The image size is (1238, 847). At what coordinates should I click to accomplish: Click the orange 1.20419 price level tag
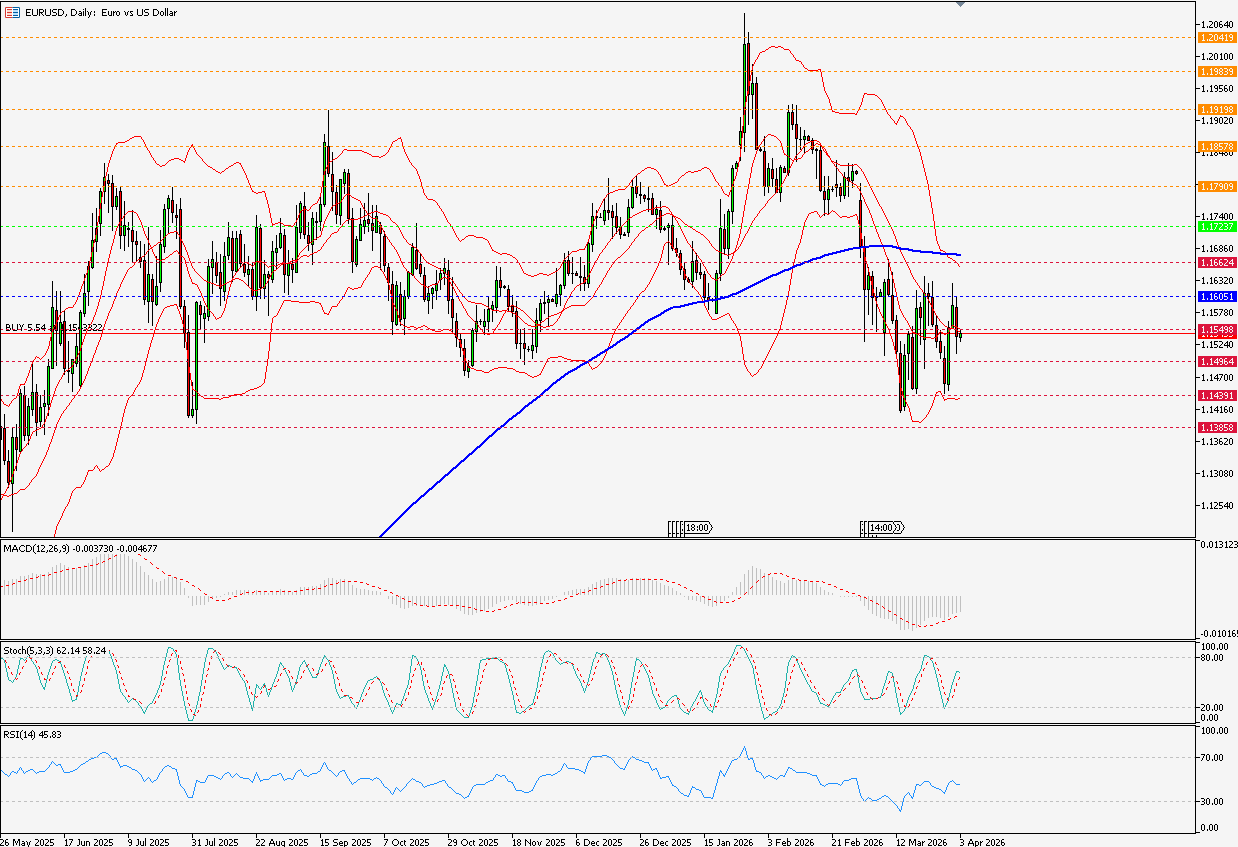tap(1216, 37)
